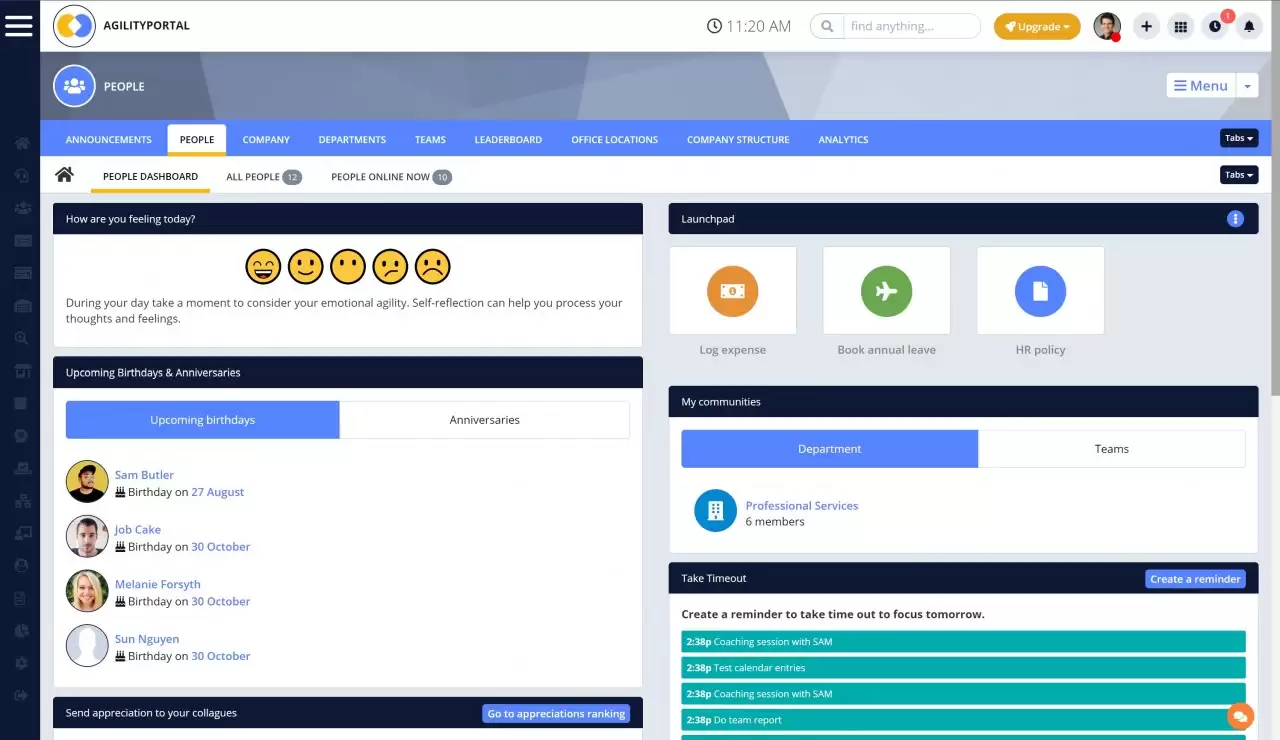
Task: Switch to the Leaderboard tab
Action: (508, 140)
